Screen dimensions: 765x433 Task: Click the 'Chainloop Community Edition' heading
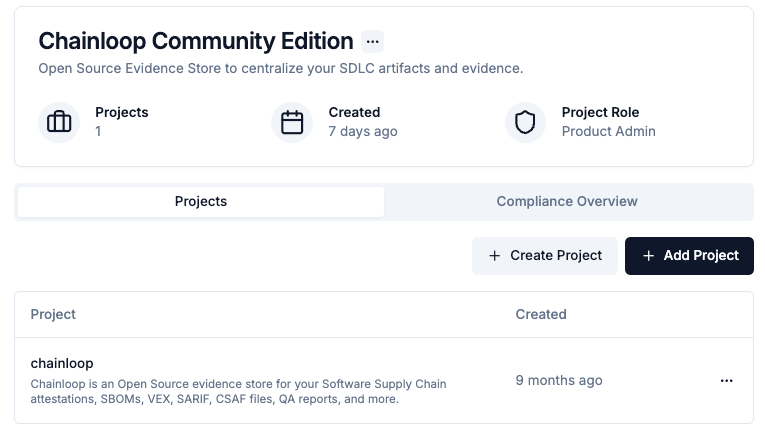196,41
